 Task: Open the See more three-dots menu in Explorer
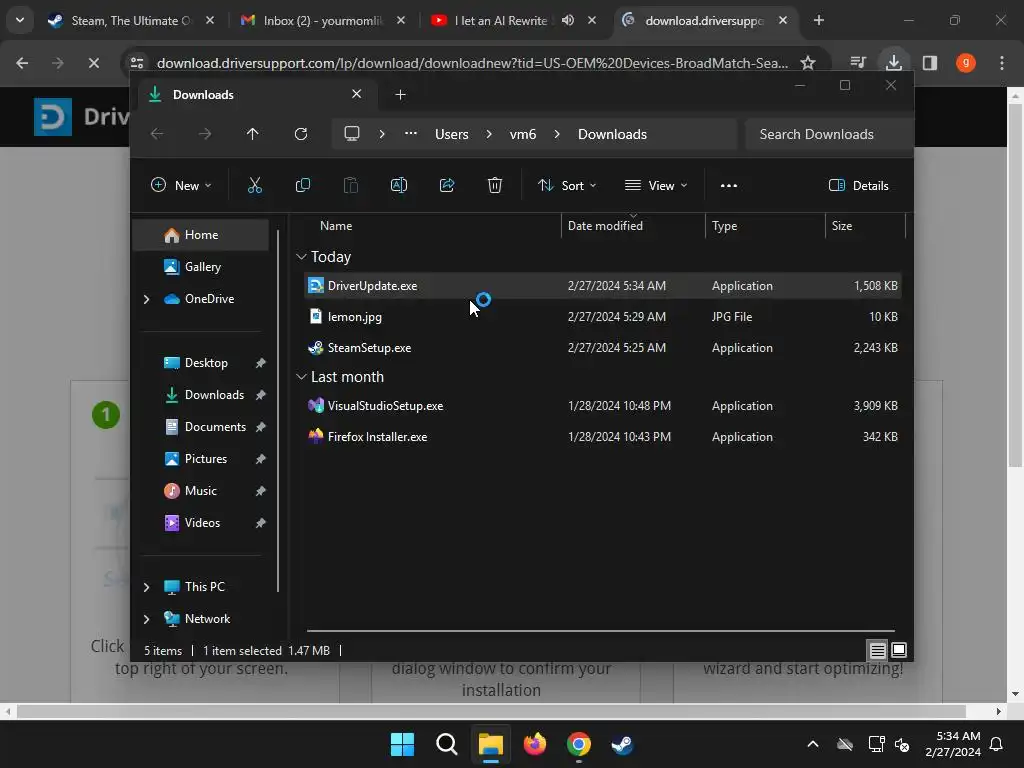click(x=729, y=185)
